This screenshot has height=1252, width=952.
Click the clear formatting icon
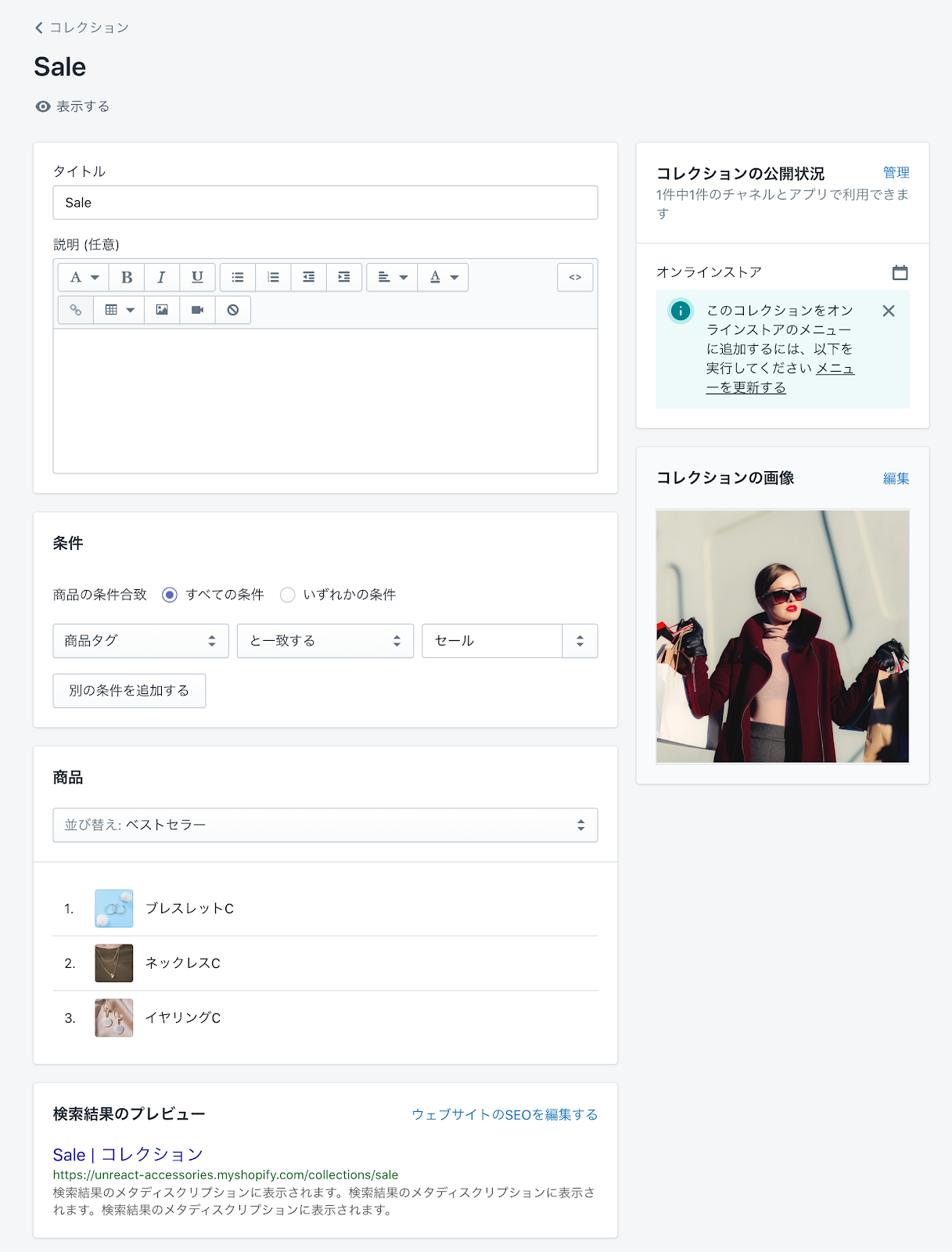[x=233, y=310]
